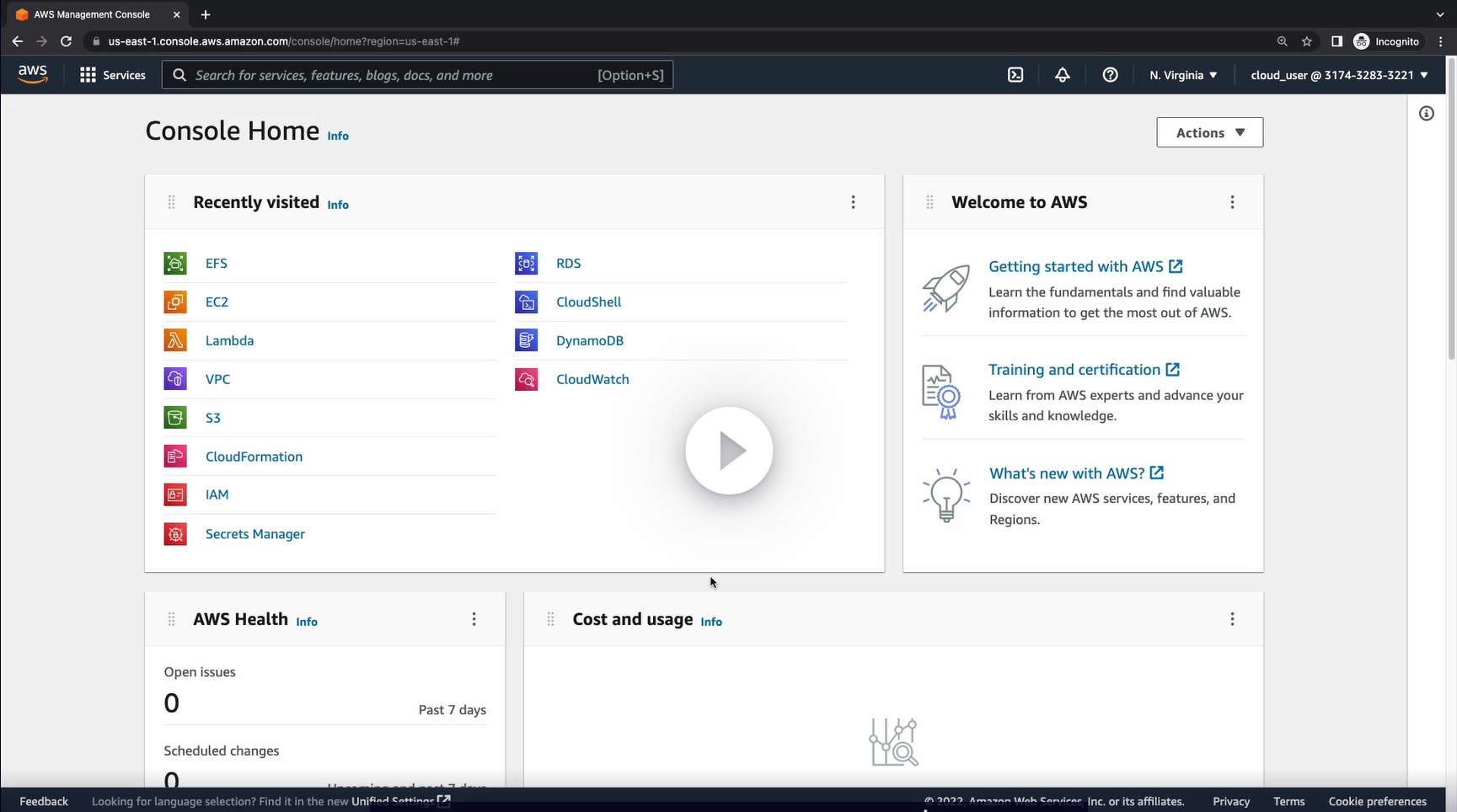
Task: Open the RDS link
Action: click(569, 264)
